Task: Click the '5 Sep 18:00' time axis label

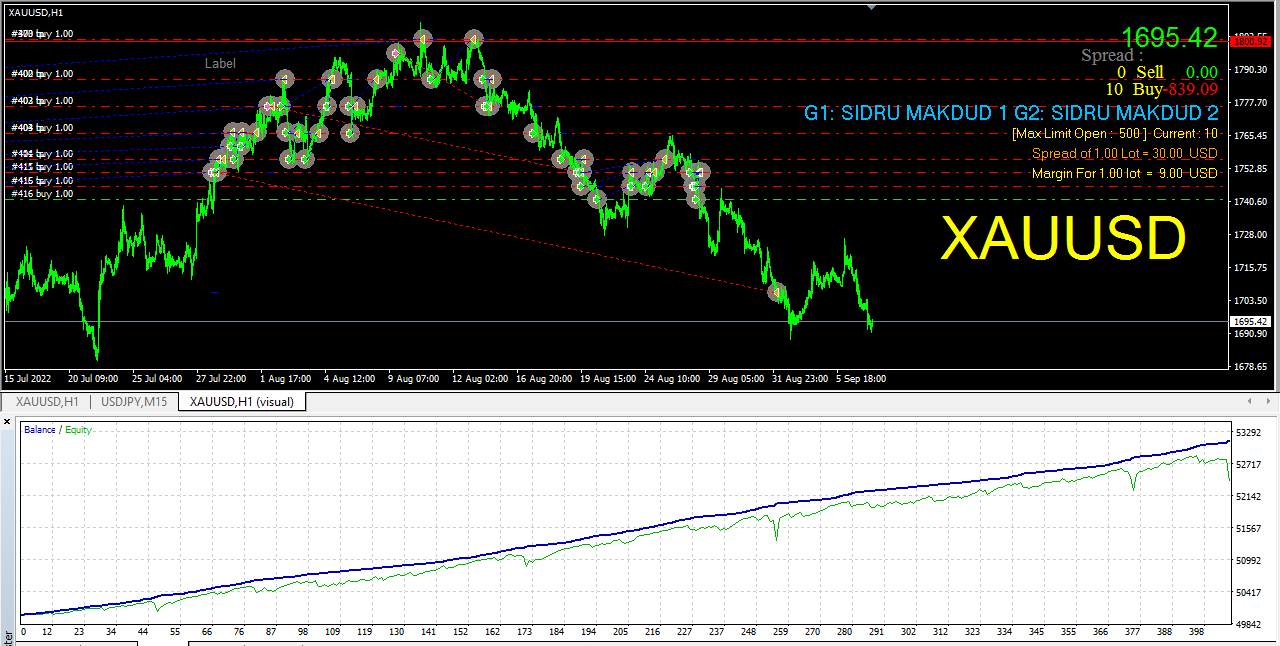Action: (x=860, y=379)
